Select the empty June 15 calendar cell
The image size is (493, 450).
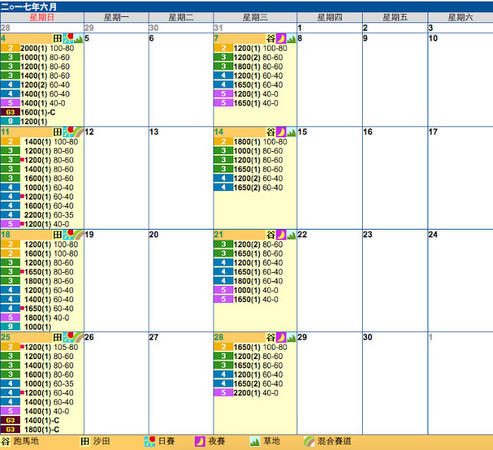pos(329,178)
